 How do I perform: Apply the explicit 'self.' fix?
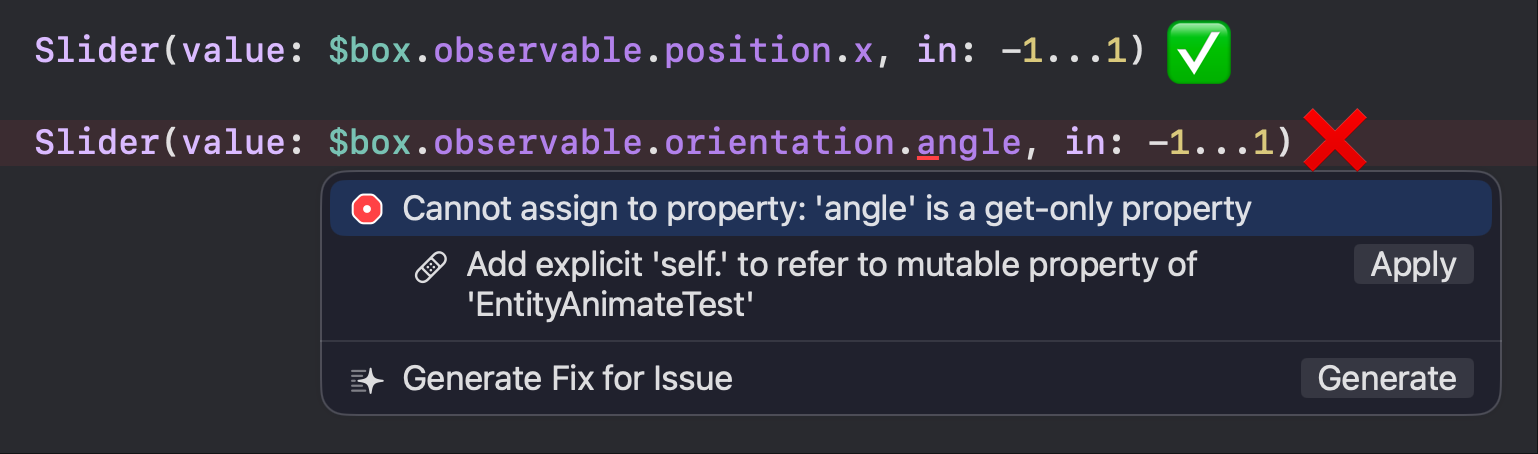[1413, 265]
